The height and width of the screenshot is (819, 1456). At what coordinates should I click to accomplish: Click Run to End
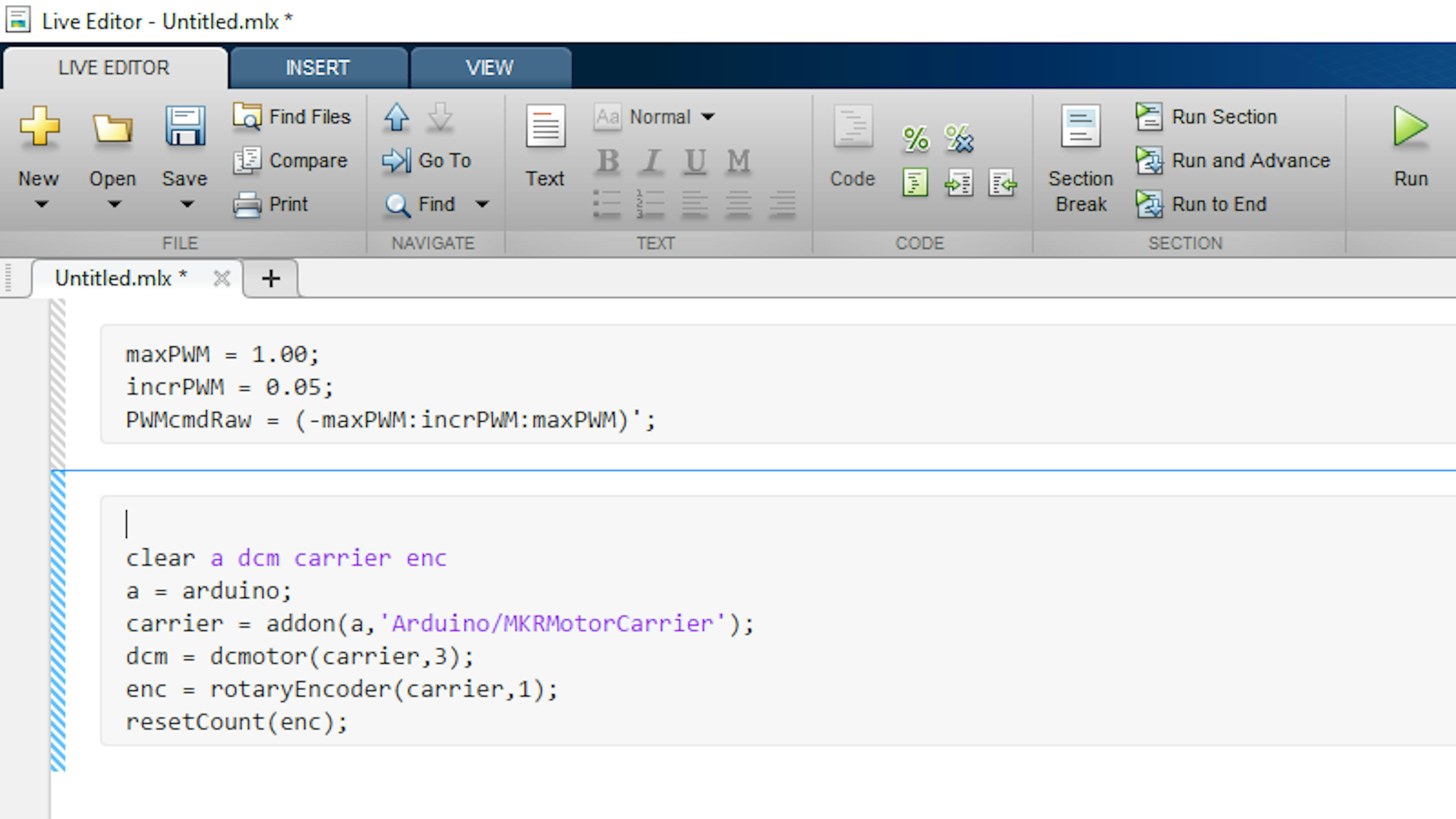click(x=1201, y=204)
